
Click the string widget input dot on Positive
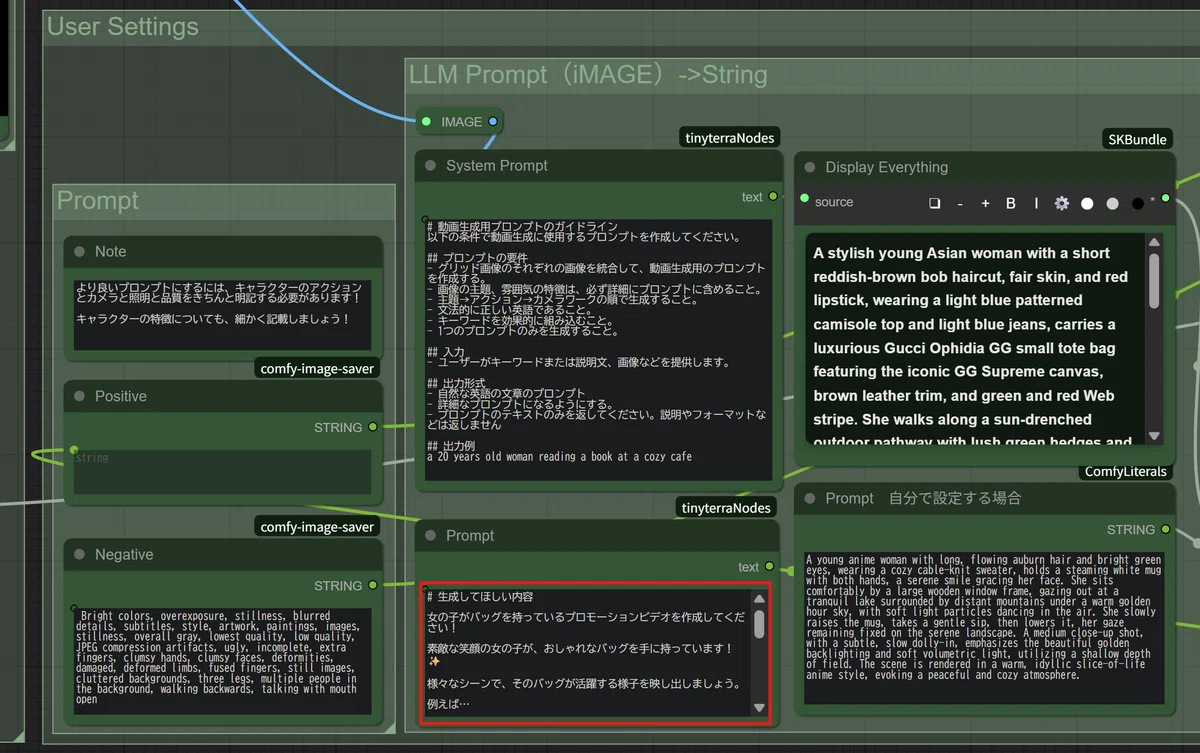click(x=73, y=450)
